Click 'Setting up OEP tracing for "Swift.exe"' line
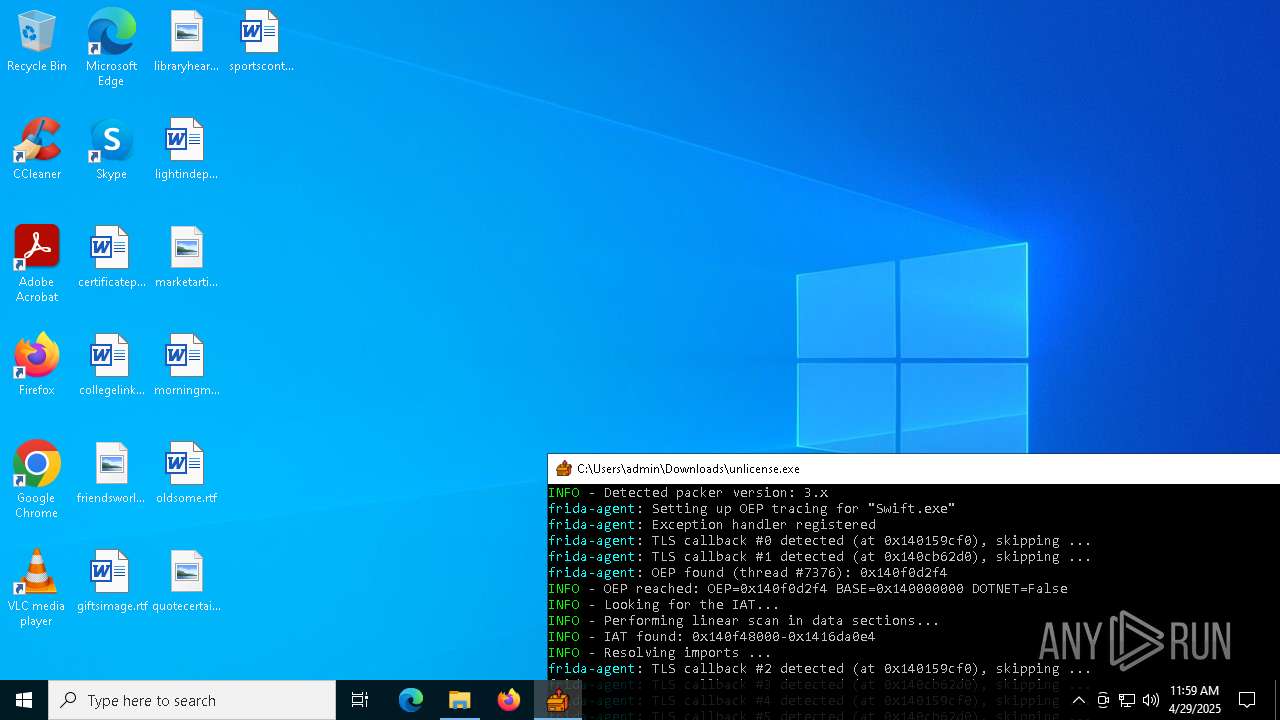The width and height of the screenshot is (1280, 720). coord(751,508)
